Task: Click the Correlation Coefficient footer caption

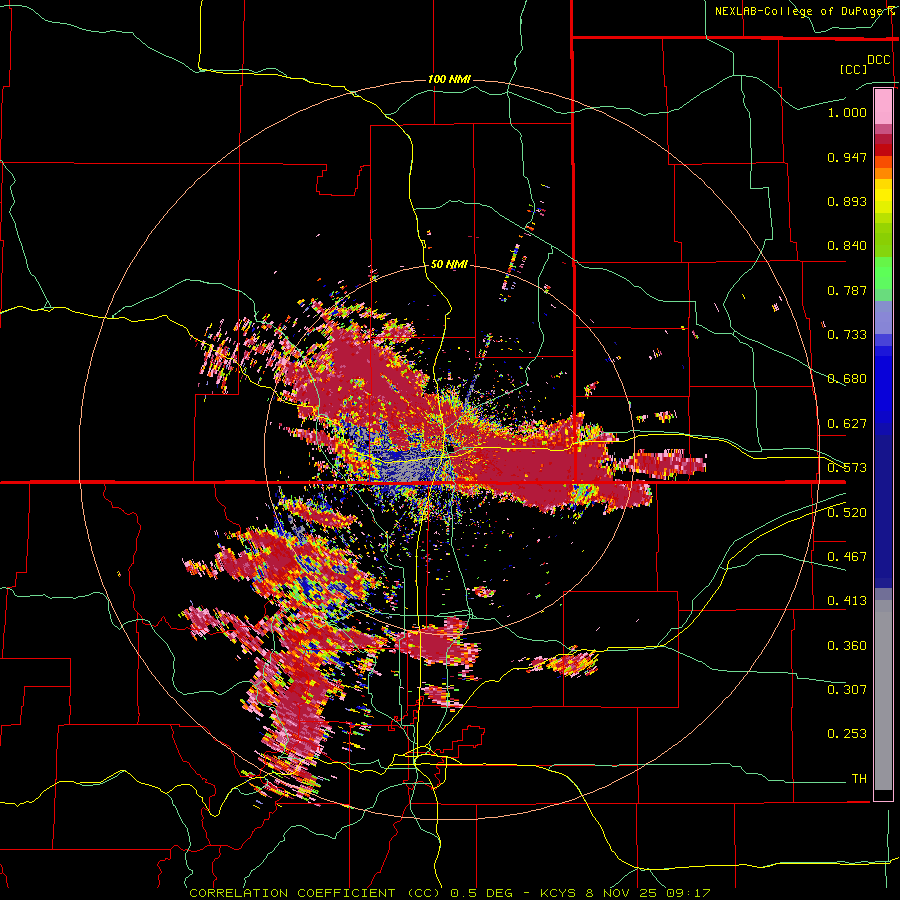Action: click(450, 893)
